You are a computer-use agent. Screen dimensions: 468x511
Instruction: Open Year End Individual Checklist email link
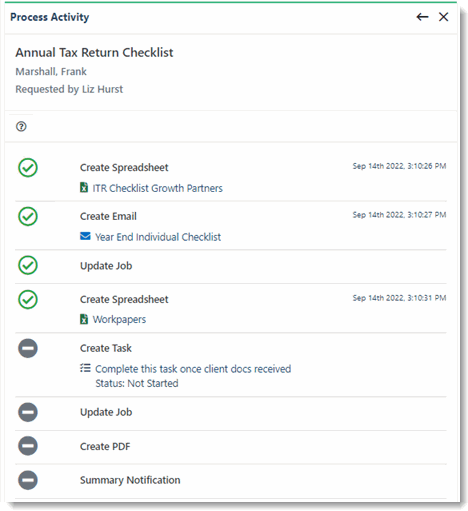coord(158,237)
